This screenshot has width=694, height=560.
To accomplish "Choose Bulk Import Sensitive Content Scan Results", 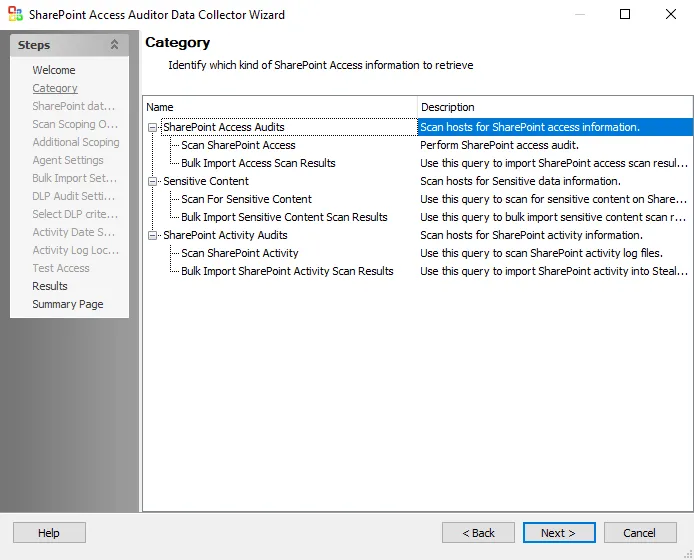I will [284, 217].
